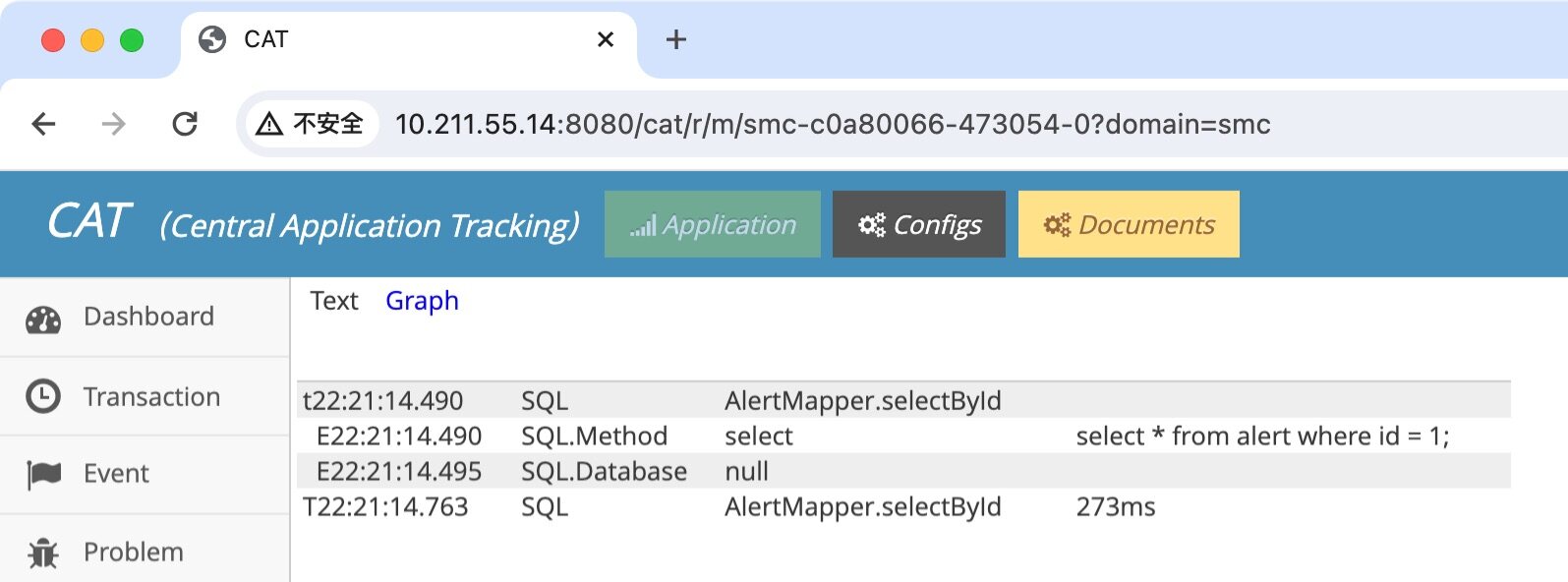Open the Documents section

click(x=1129, y=224)
